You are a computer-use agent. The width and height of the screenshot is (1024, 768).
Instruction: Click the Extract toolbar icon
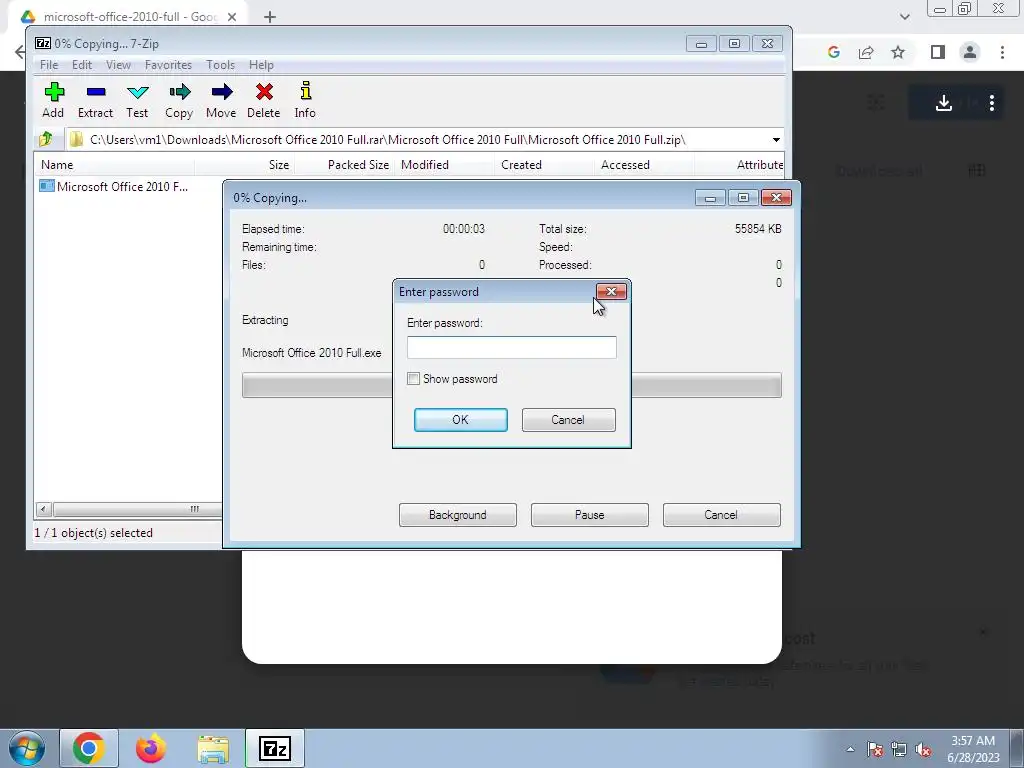[x=95, y=100]
